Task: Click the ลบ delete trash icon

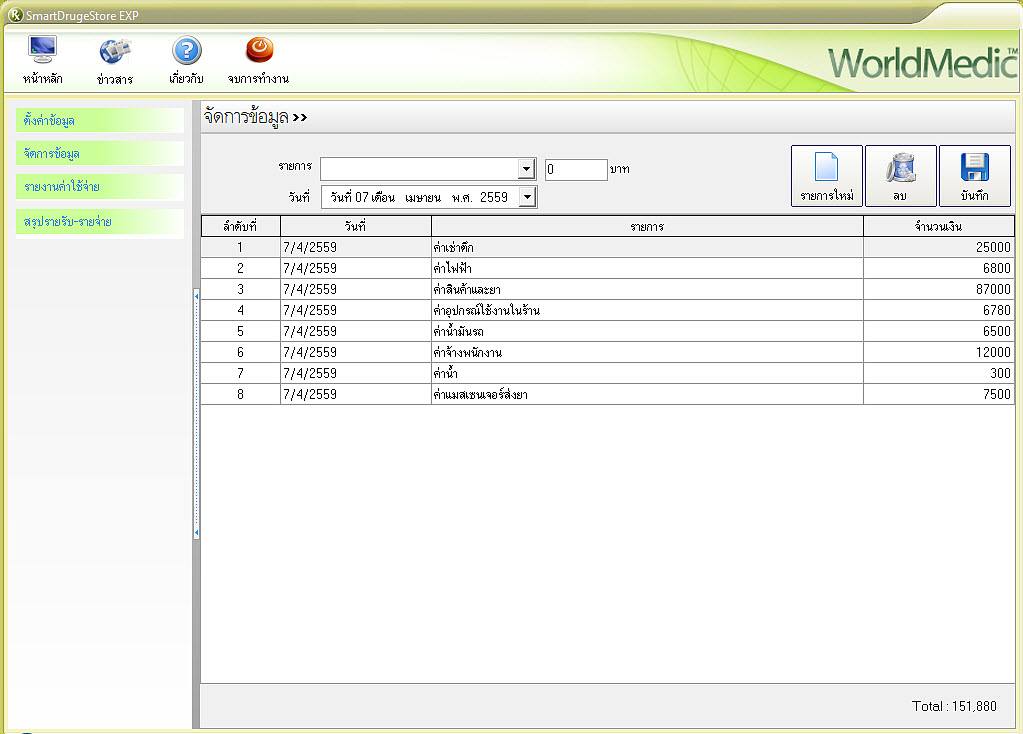Action: [900, 176]
